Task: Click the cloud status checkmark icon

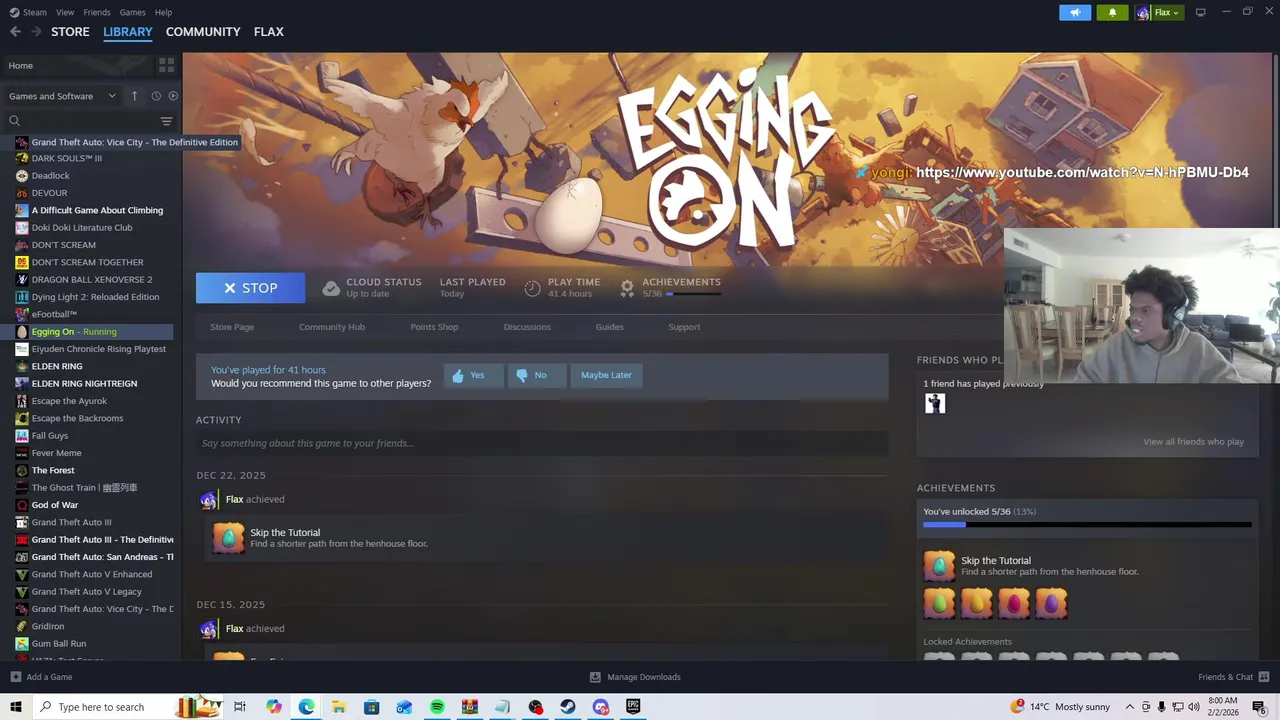Action: coord(331,288)
